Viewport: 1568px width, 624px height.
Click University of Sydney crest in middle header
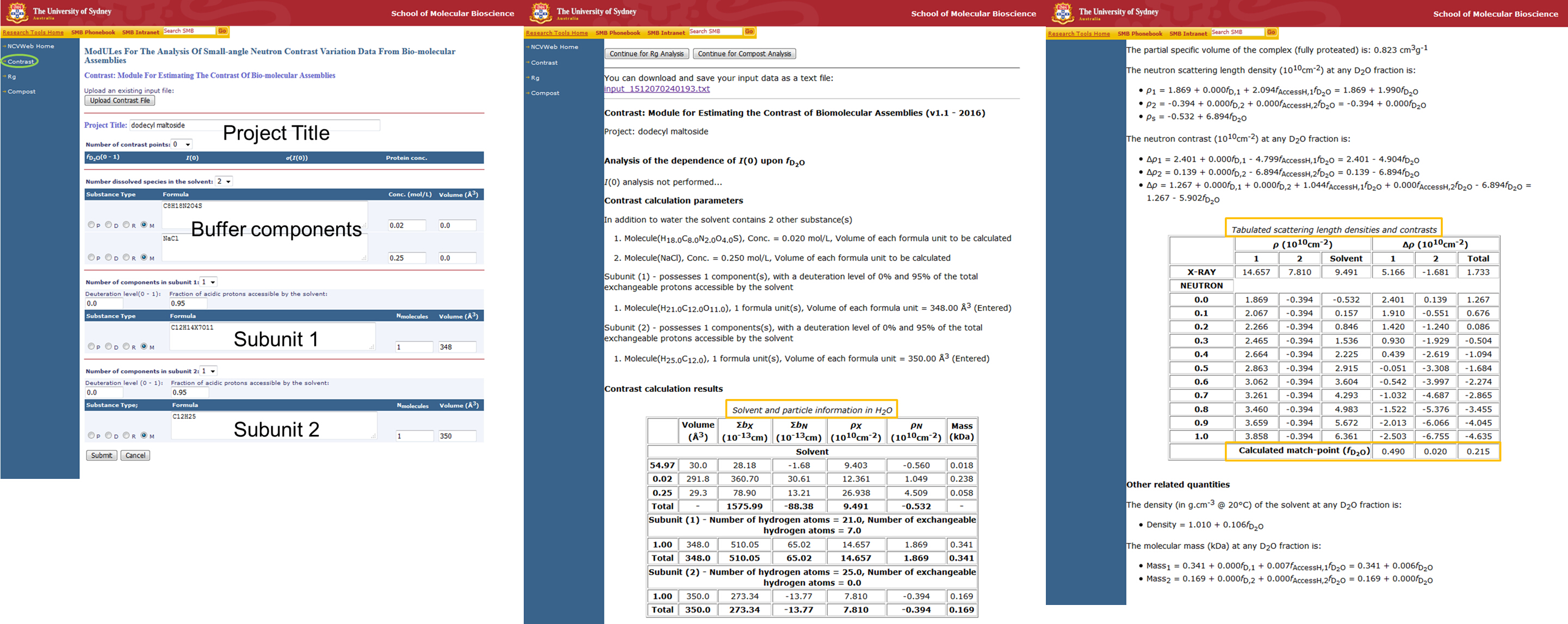click(540, 12)
